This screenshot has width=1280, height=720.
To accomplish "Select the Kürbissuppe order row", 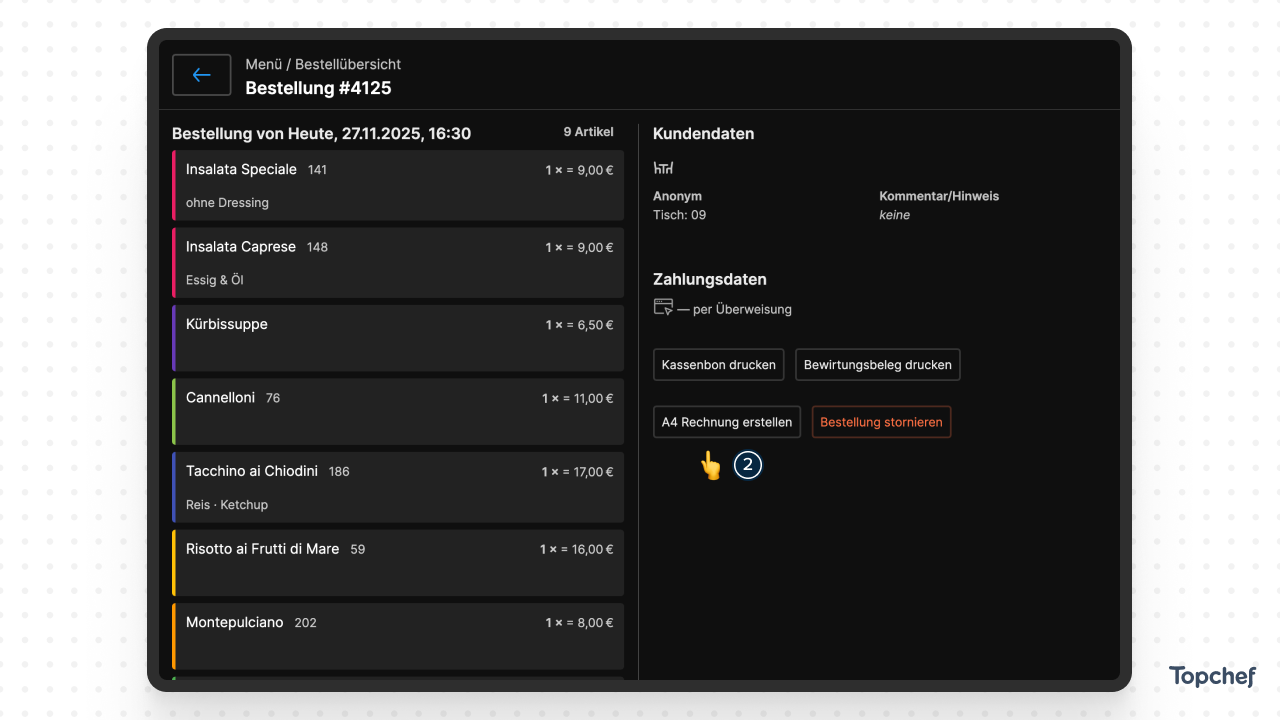I will pyautogui.click(x=398, y=338).
